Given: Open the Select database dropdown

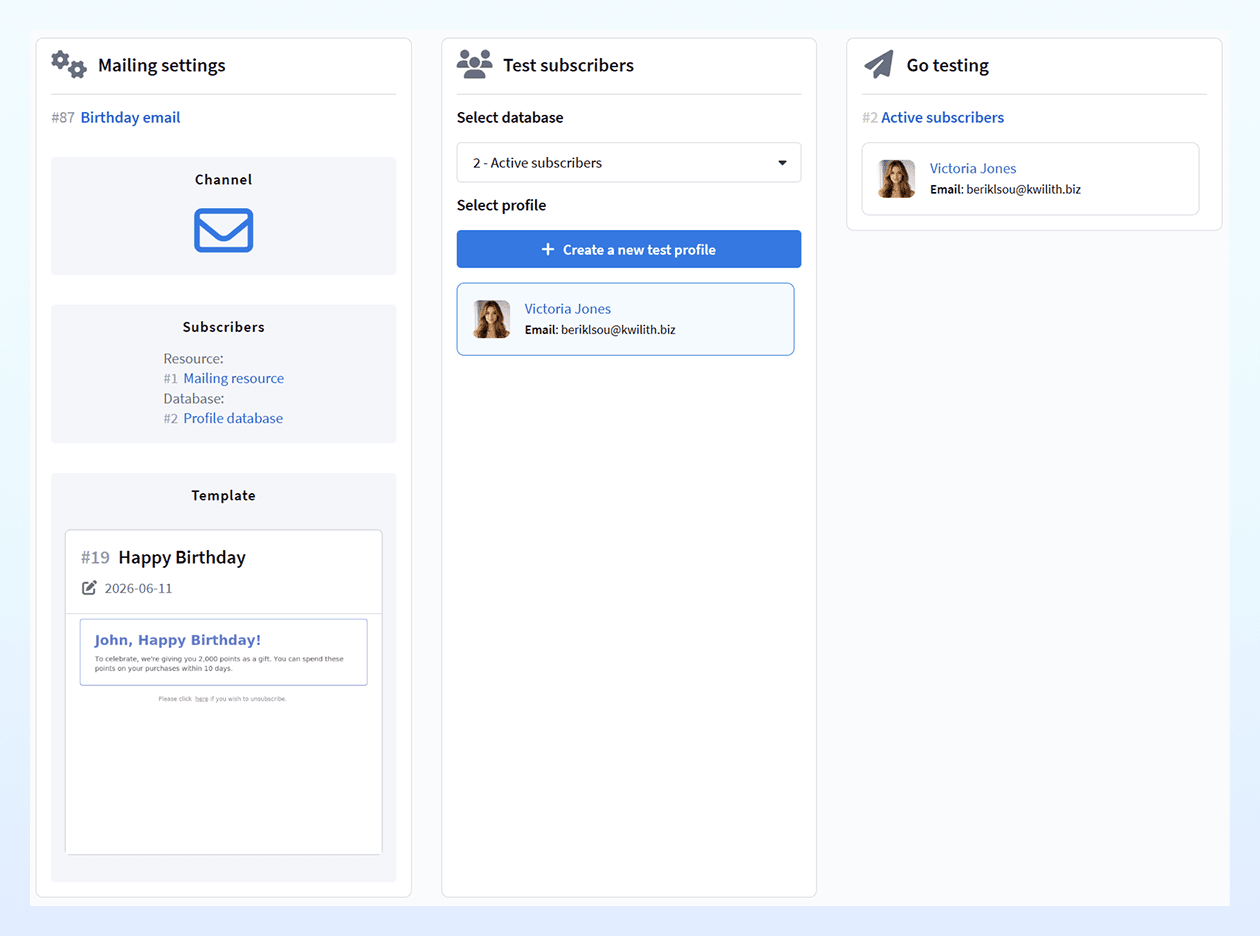Looking at the screenshot, I should click(629, 163).
